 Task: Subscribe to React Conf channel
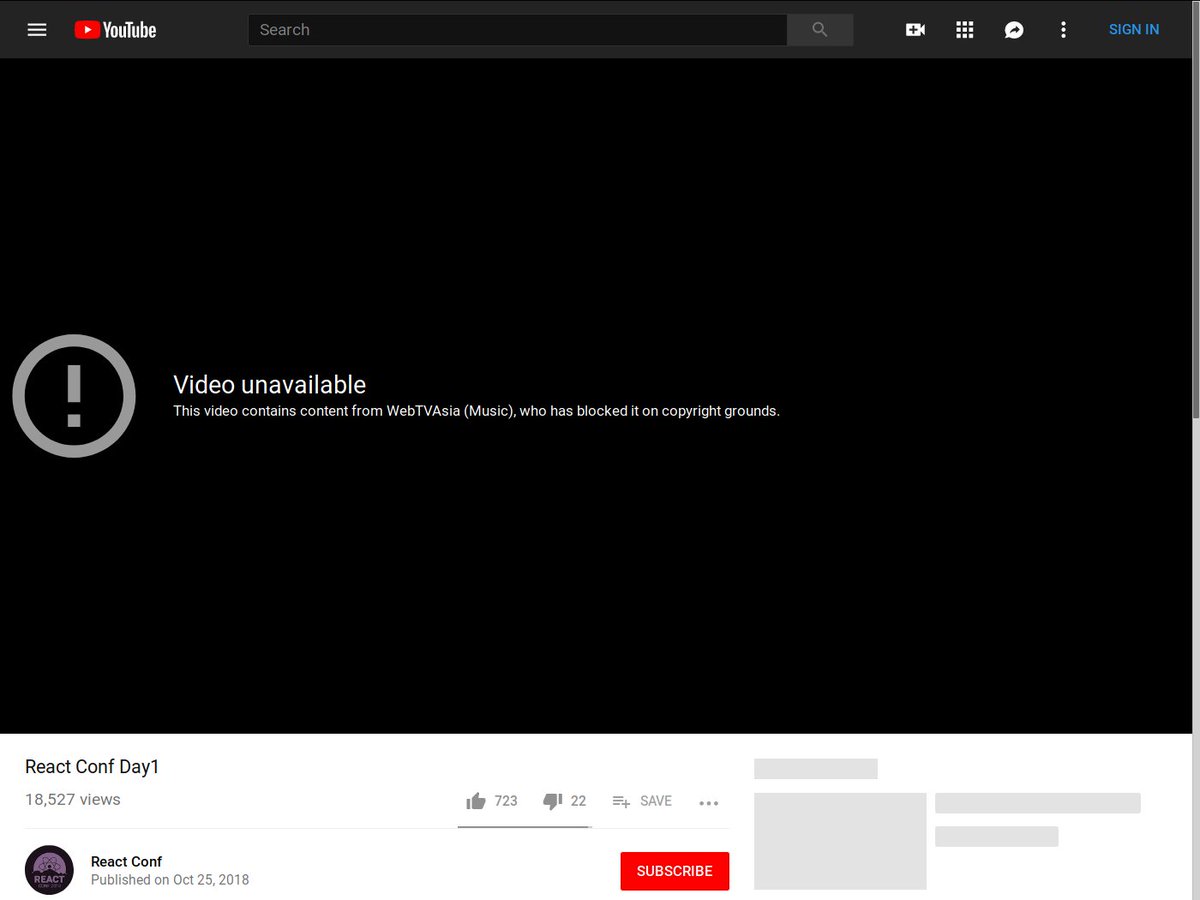coord(675,871)
